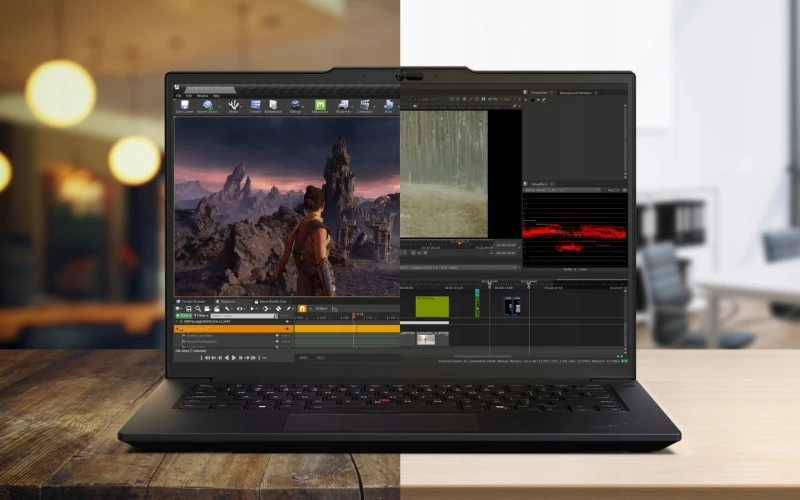Open the Help menu
Viewport: 800px width, 500px height.
pos(216,95)
